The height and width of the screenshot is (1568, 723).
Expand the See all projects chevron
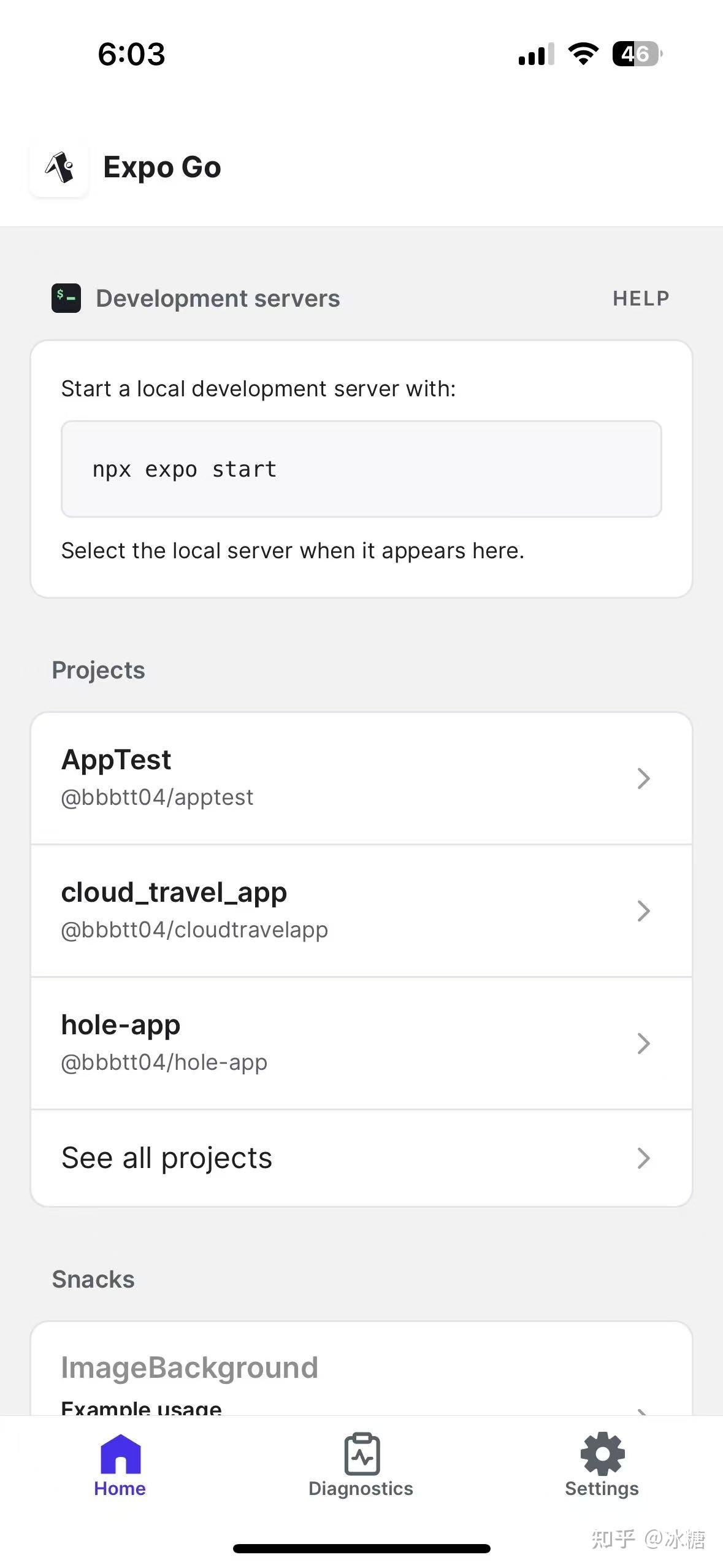pos(643,1158)
